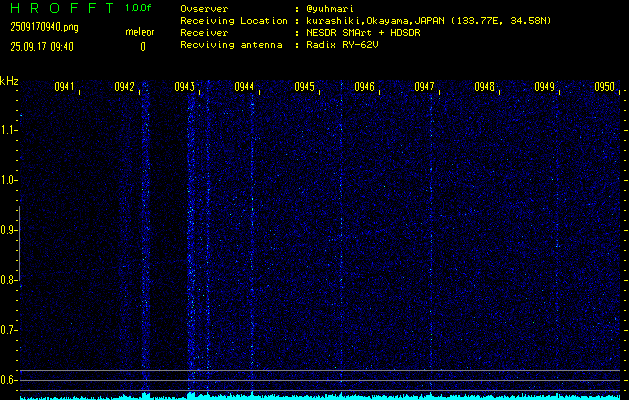The width and height of the screenshot is (629, 400).
Task: Click the cyan signal level graph at bottom
Action: (x=320, y=396)
